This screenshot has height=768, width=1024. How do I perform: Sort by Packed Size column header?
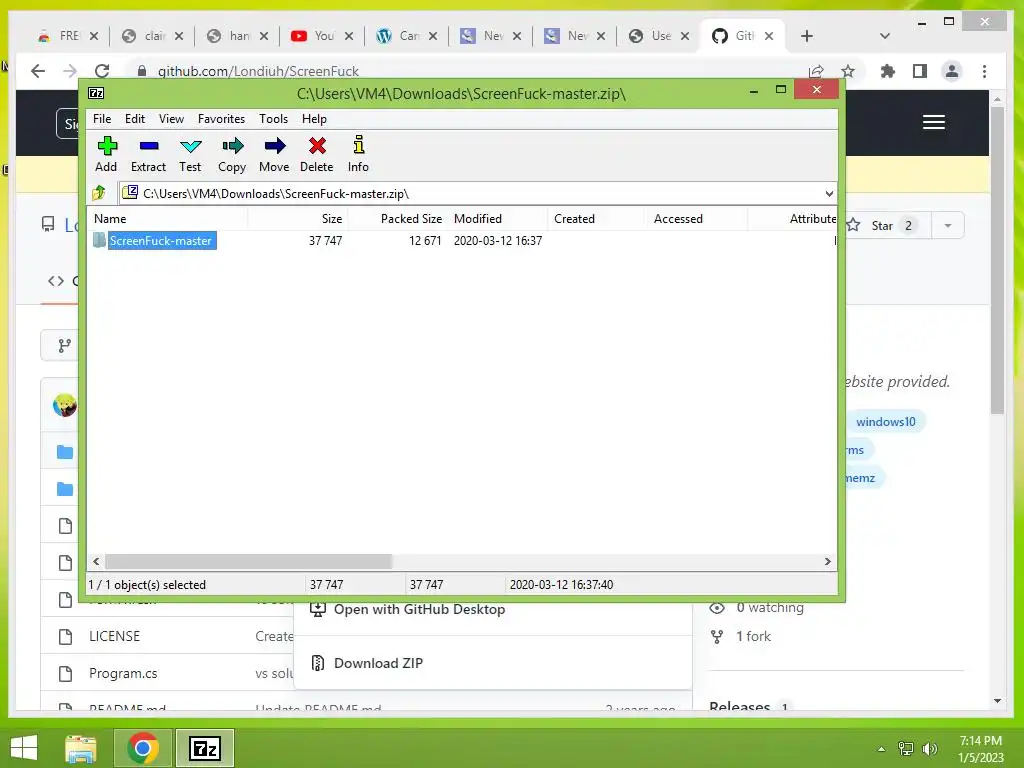click(x=398, y=219)
